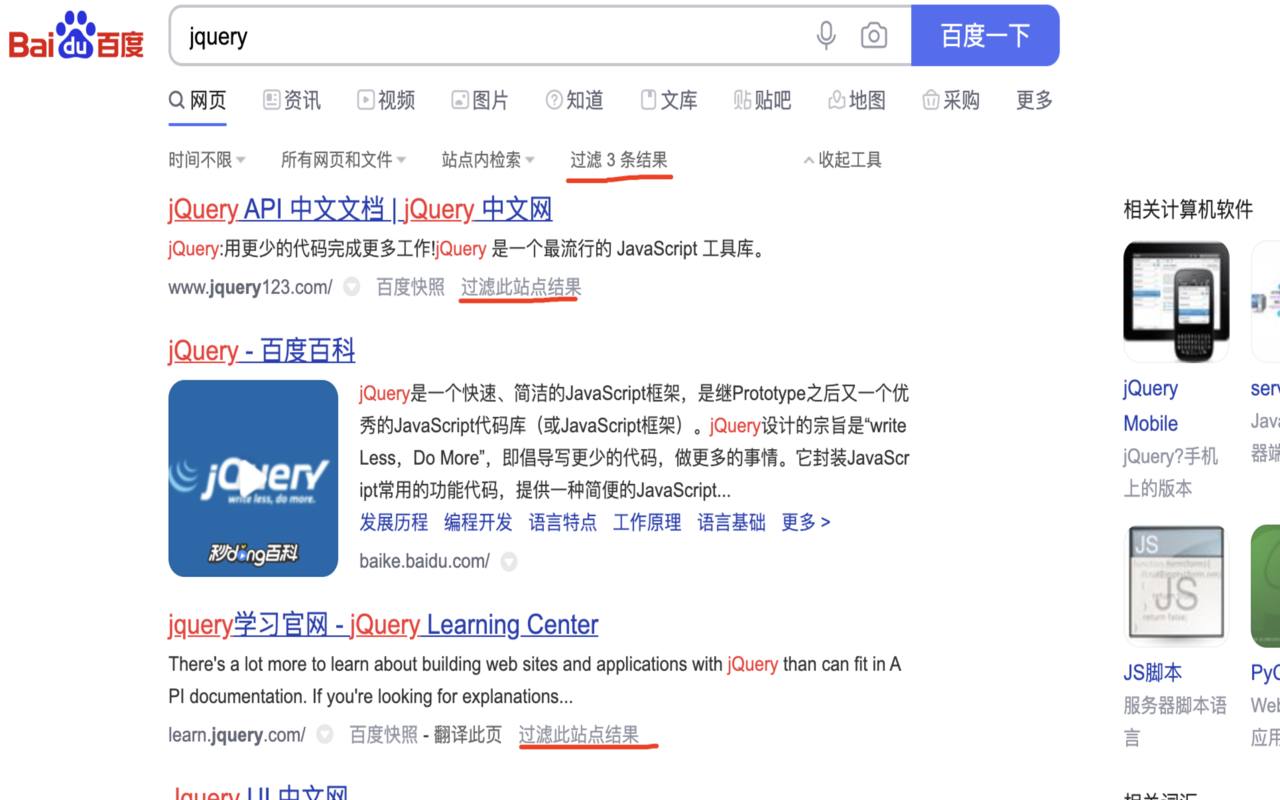
Task: Expand arrow next to www.jquery123.com
Action: pyautogui.click(x=352, y=288)
